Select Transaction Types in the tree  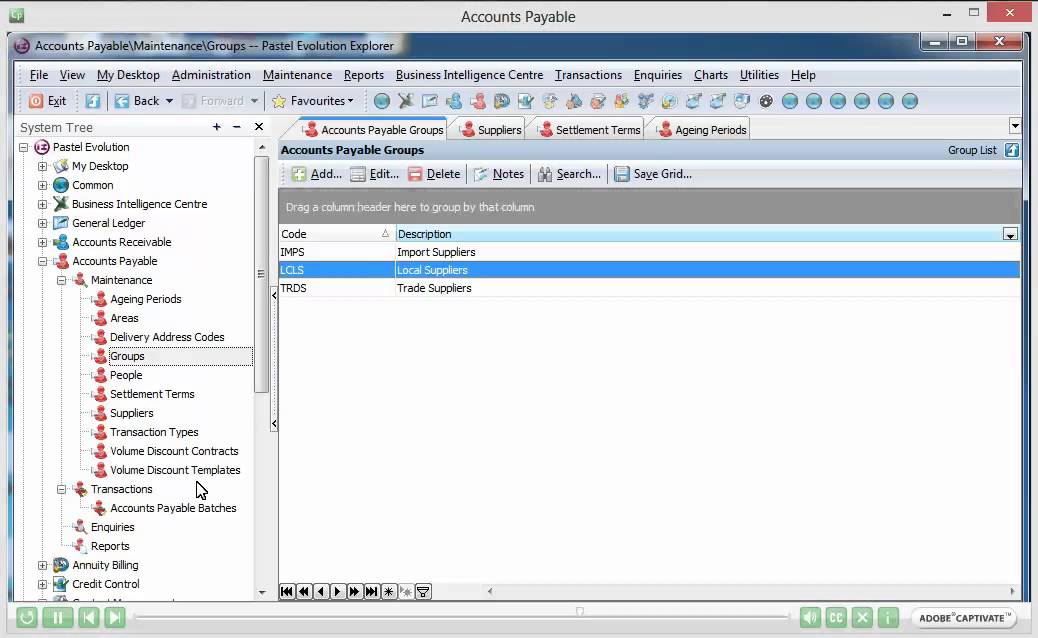(x=154, y=432)
